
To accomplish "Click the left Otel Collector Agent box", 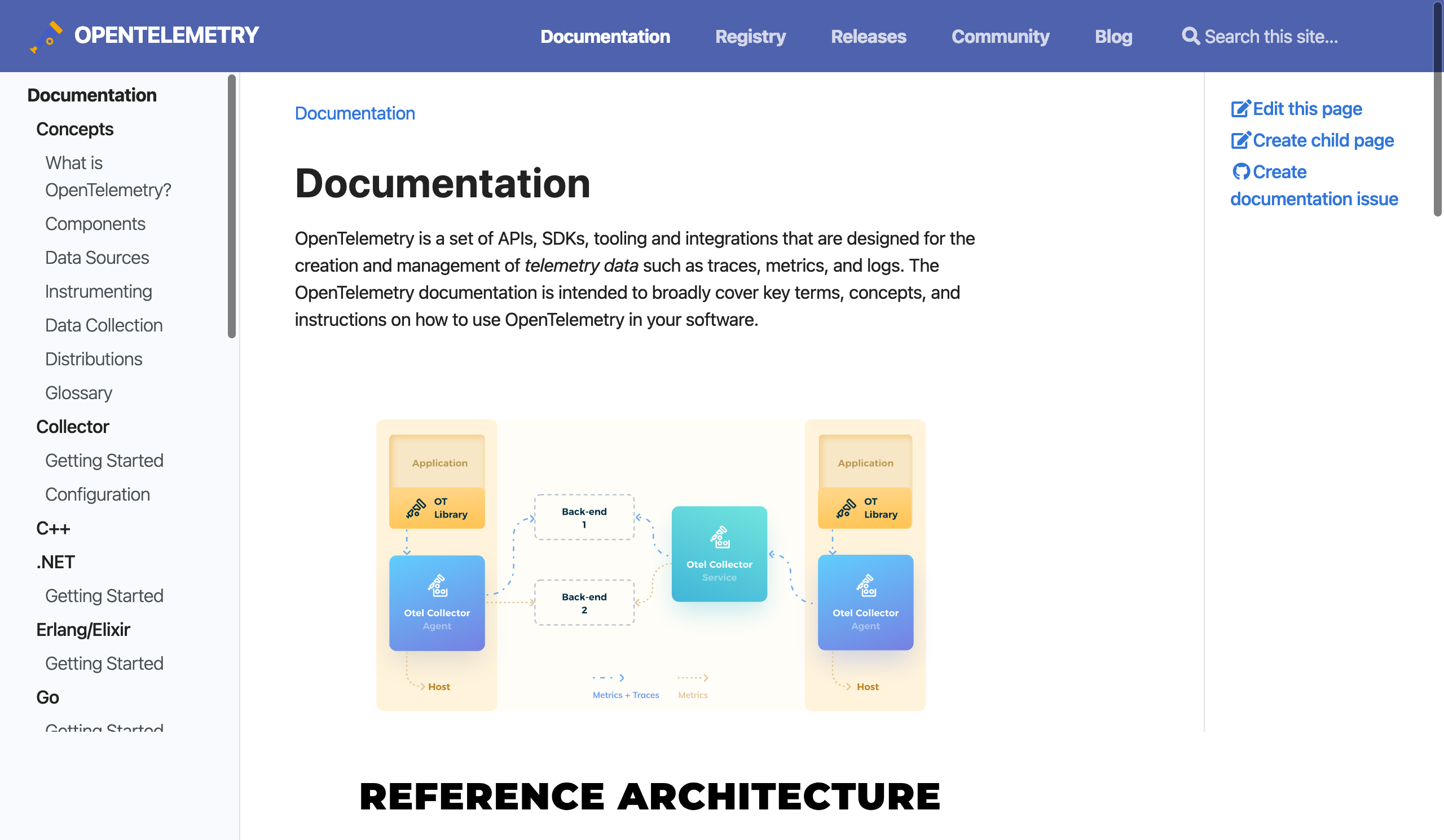I will pos(437,603).
